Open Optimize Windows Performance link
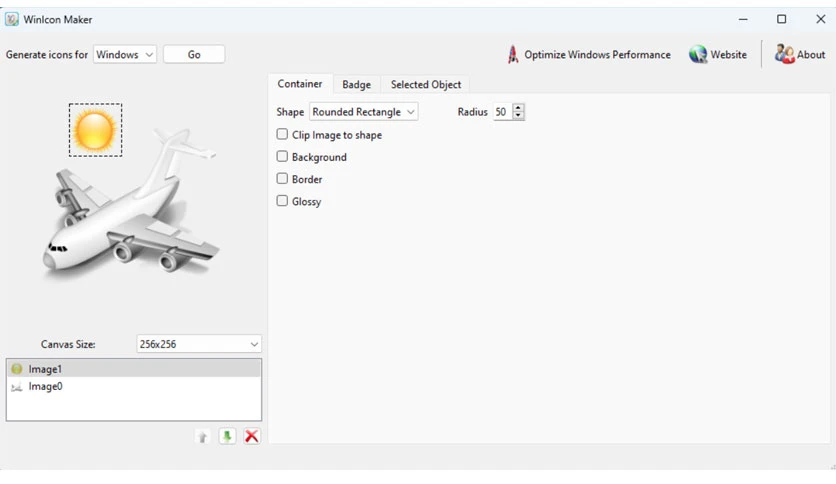 (597, 54)
